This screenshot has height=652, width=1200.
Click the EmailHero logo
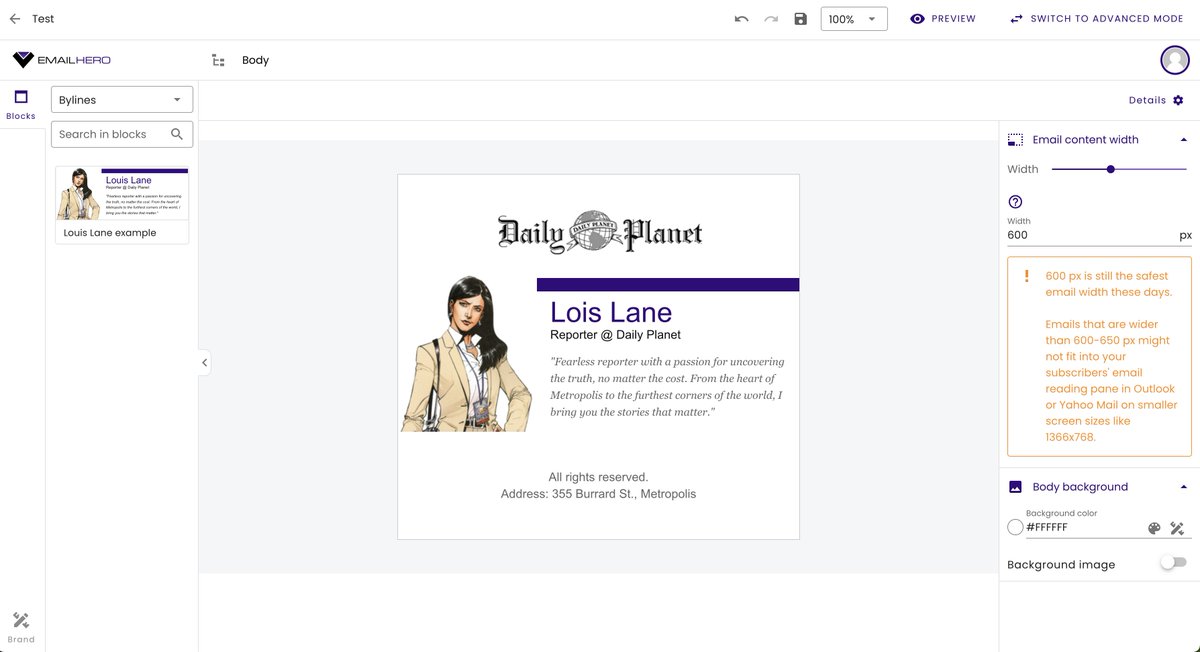[62, 60]
